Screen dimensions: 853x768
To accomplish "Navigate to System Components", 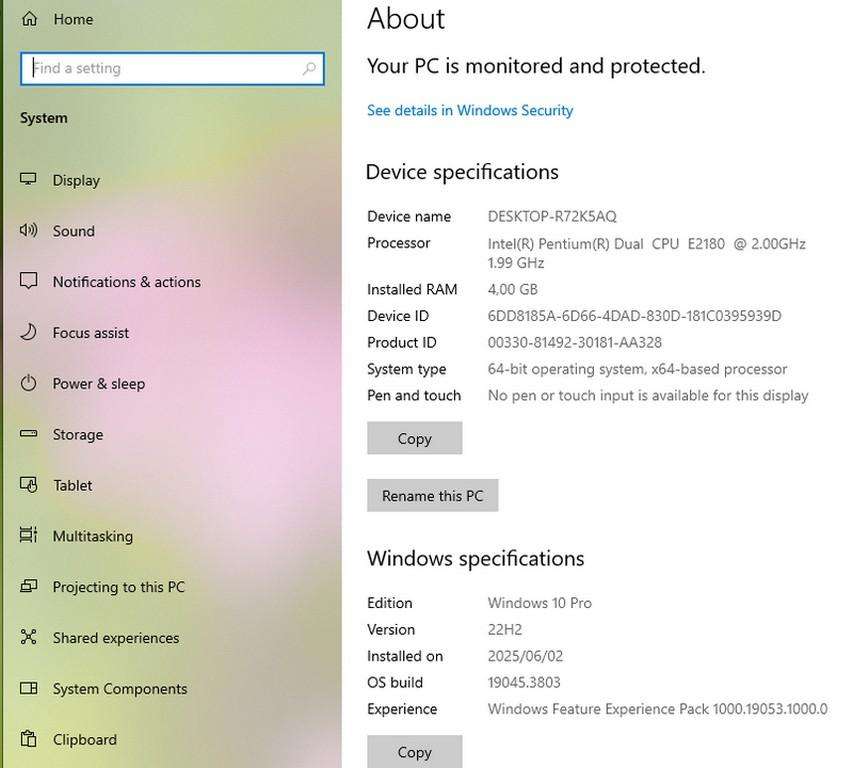I will click(119, 689).
